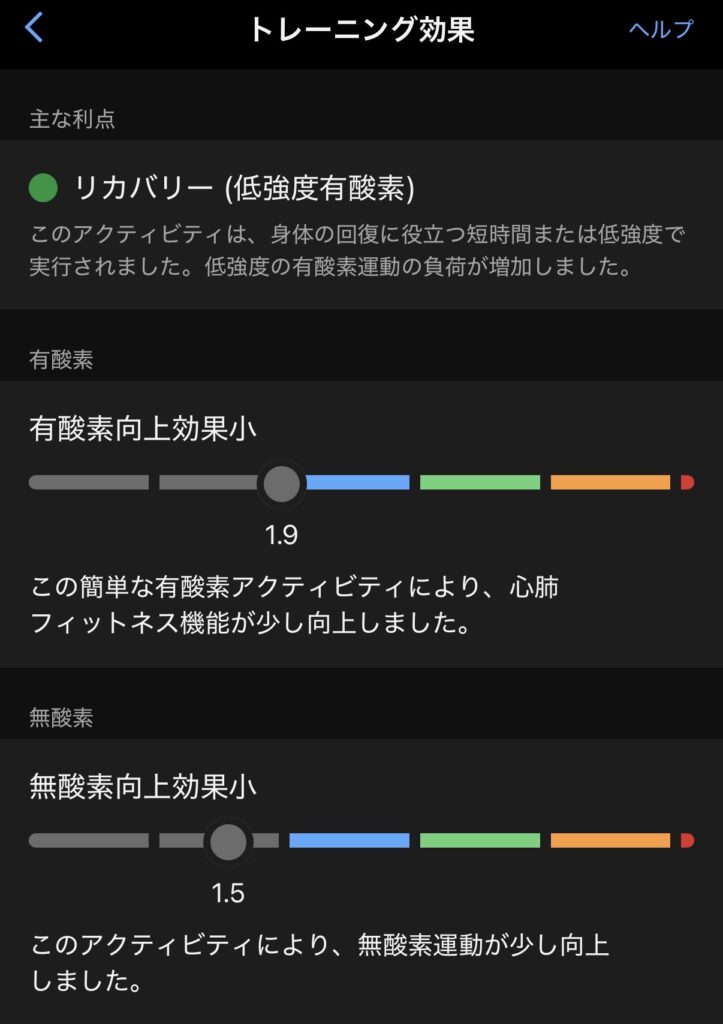The image size is (723, 1024).
Task: Click first gray segment on aerobic bar
Action: (x=88, y=483)
